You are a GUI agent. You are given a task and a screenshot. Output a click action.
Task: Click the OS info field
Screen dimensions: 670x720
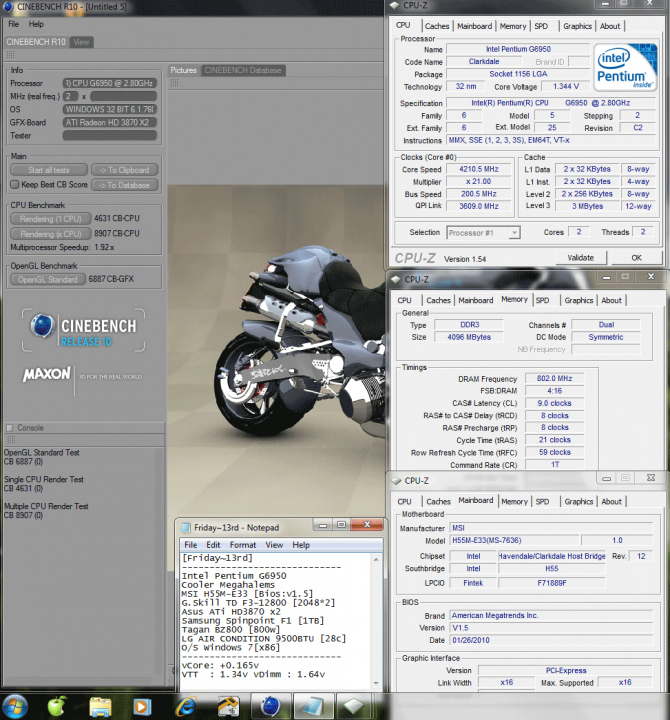point(110,109)
